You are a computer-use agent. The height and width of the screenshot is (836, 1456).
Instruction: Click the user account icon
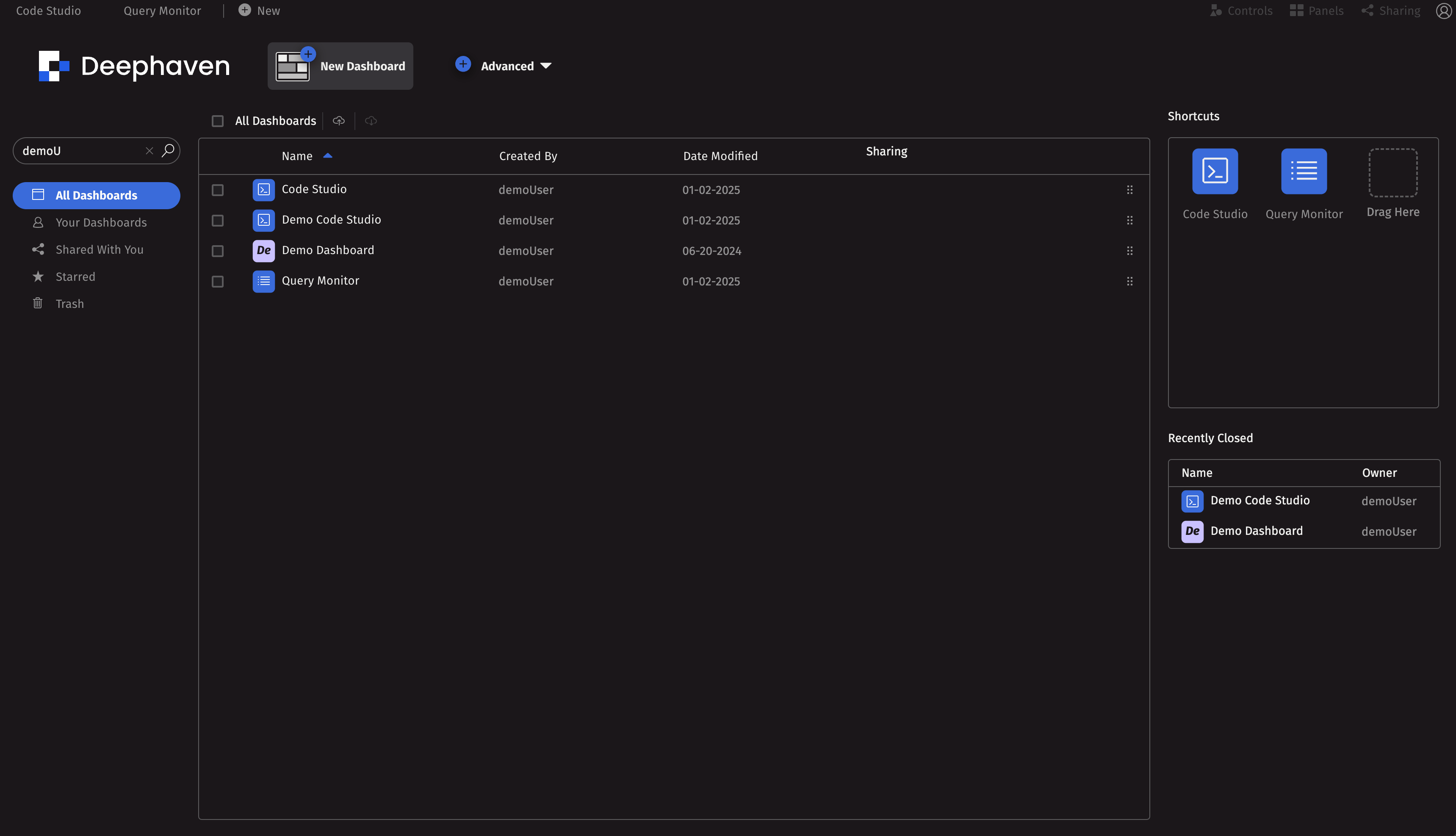1443,10
